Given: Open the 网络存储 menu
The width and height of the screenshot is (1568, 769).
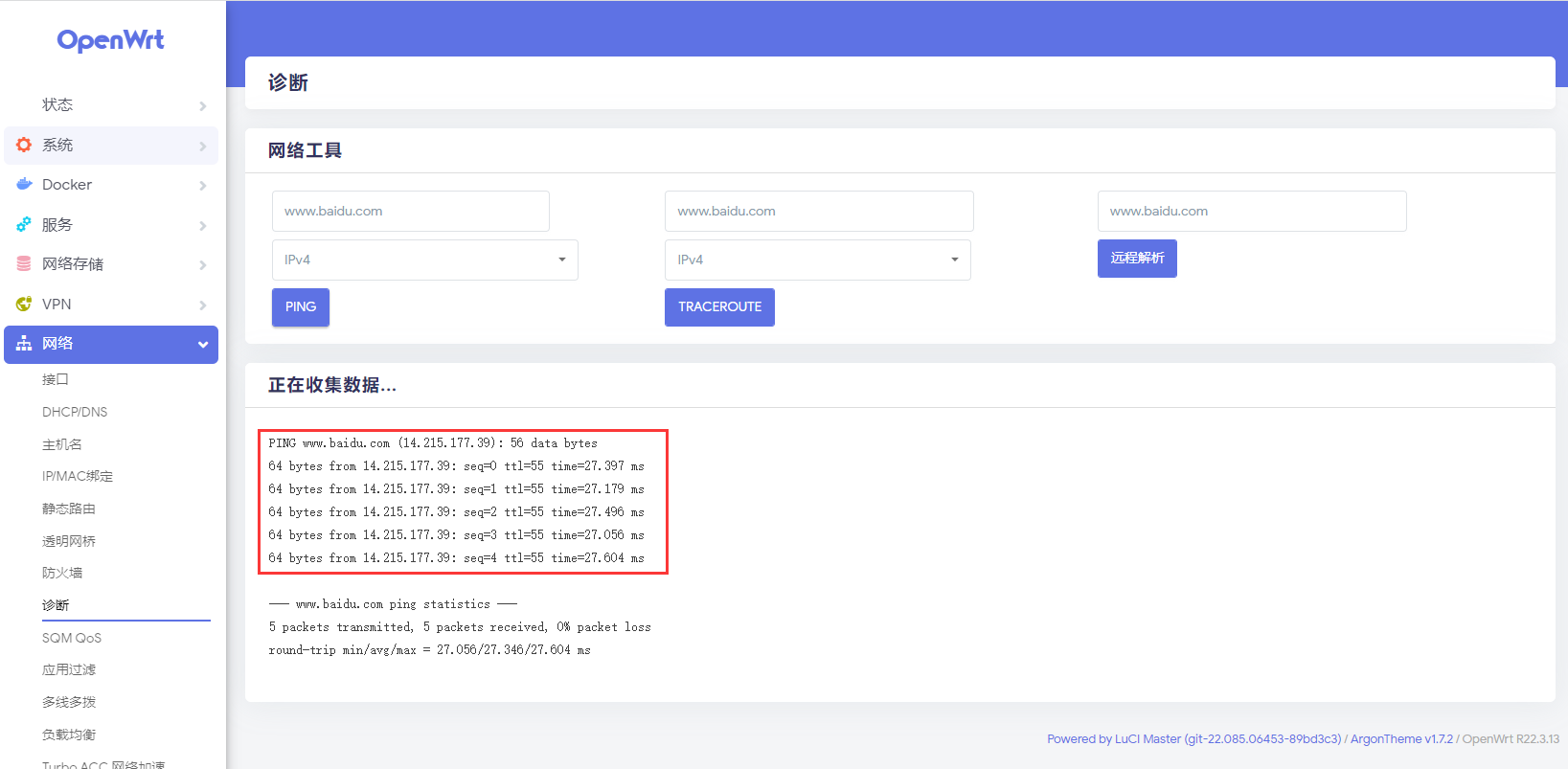Looking at the screenshot, I should click(x=111, y=263).
